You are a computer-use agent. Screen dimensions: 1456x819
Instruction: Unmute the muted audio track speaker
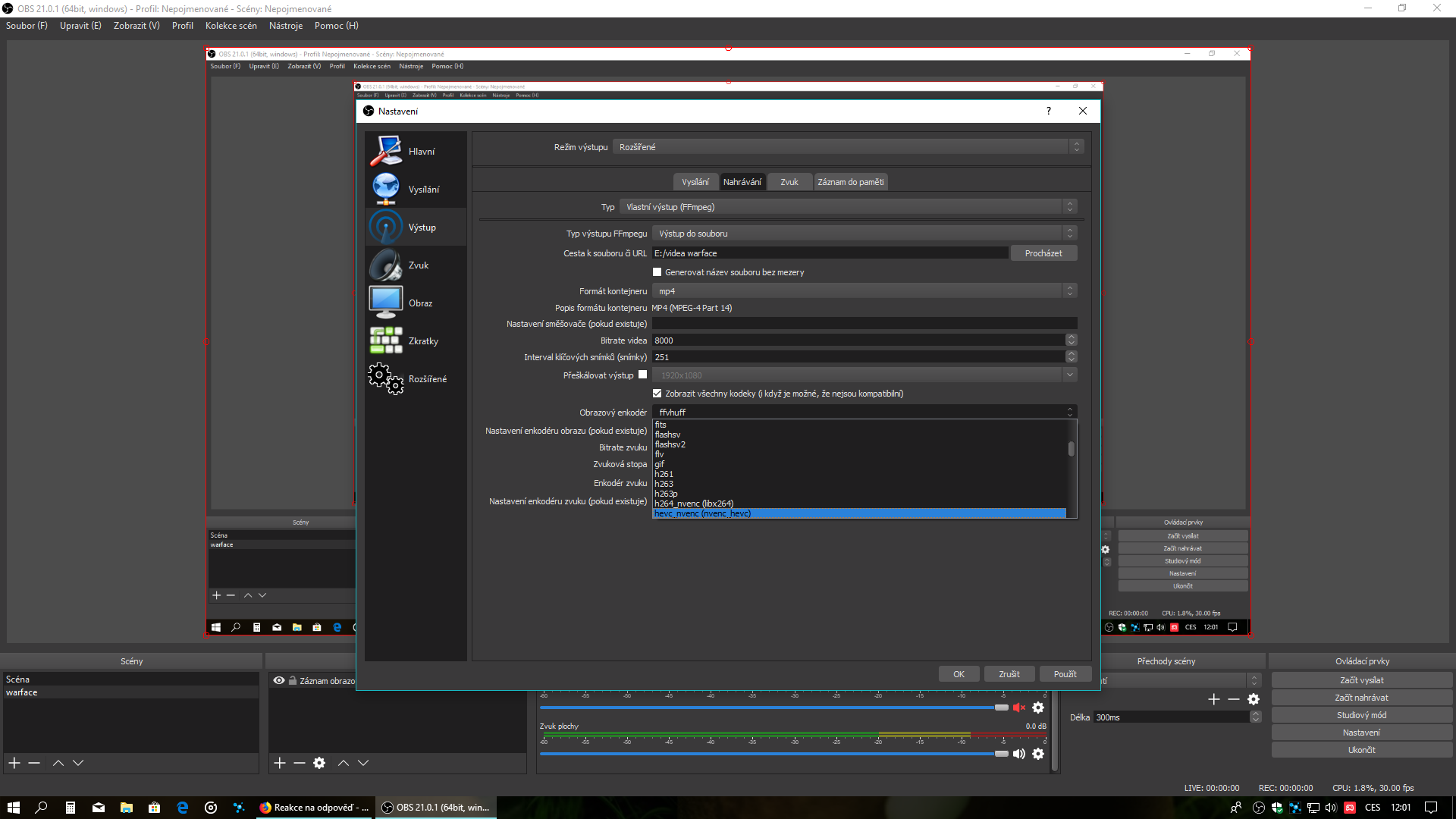tap(1018, 708)
